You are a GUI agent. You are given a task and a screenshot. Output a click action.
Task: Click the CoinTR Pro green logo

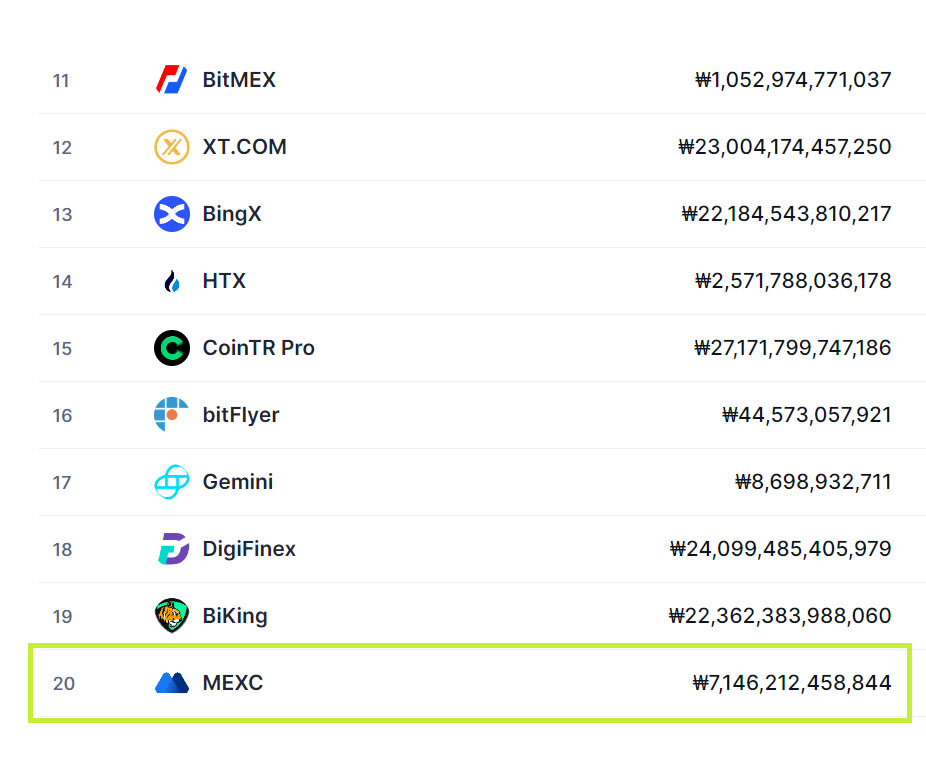pyautogui.click(x=171, y=348)
